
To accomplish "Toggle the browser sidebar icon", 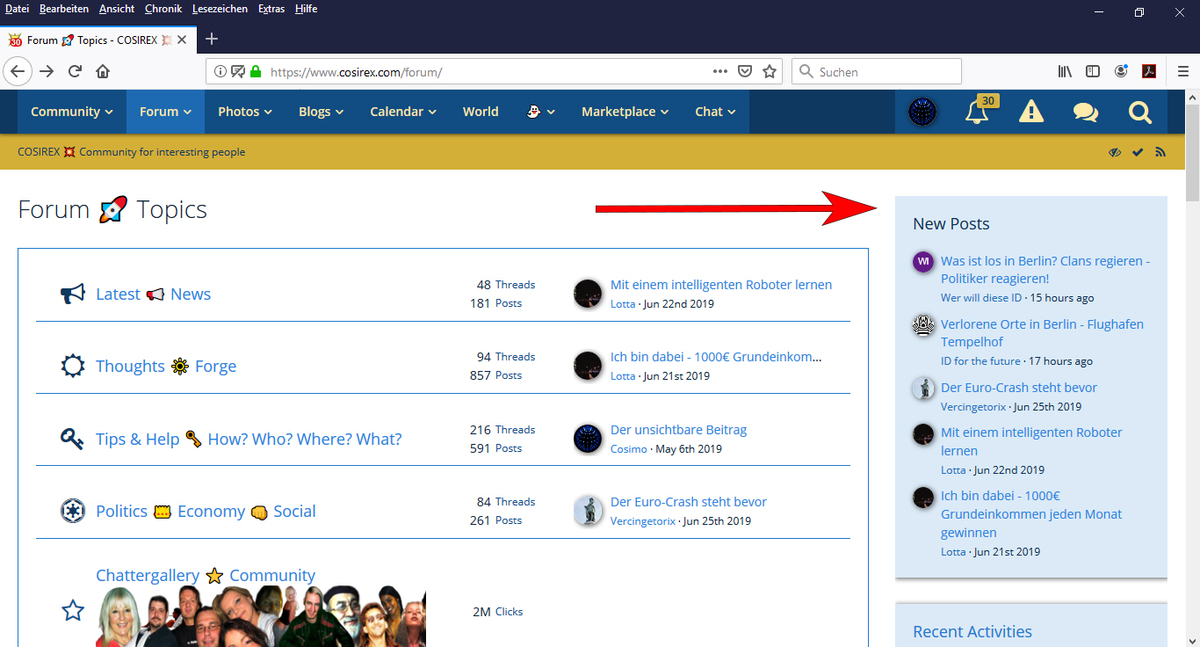I will [x=1093, y=72].
